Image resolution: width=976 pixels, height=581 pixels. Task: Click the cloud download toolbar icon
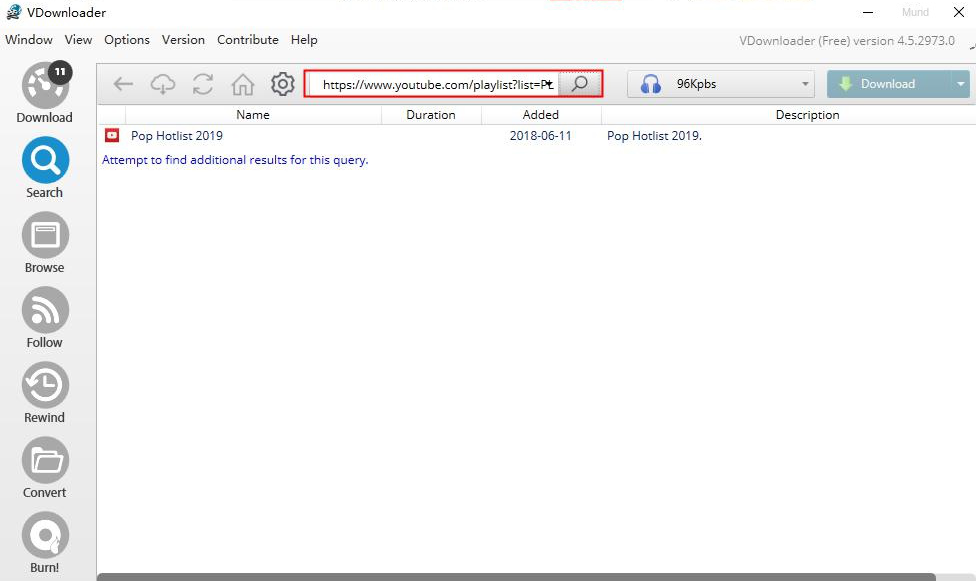163,84
